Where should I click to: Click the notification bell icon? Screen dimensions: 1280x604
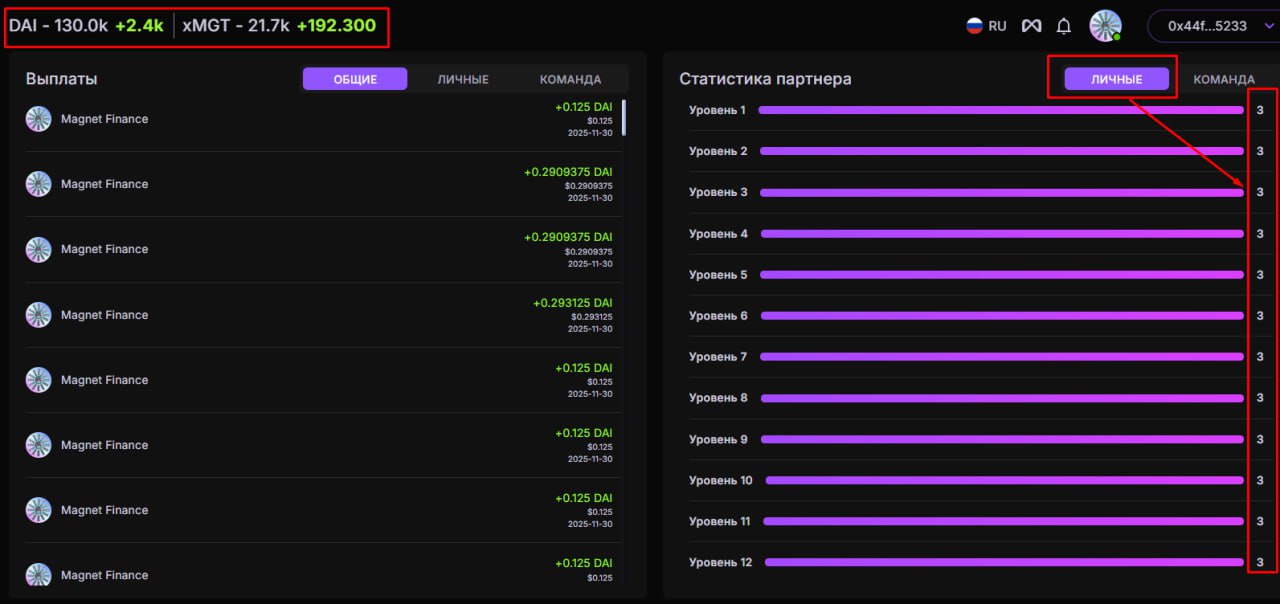tap(1064, 26)
